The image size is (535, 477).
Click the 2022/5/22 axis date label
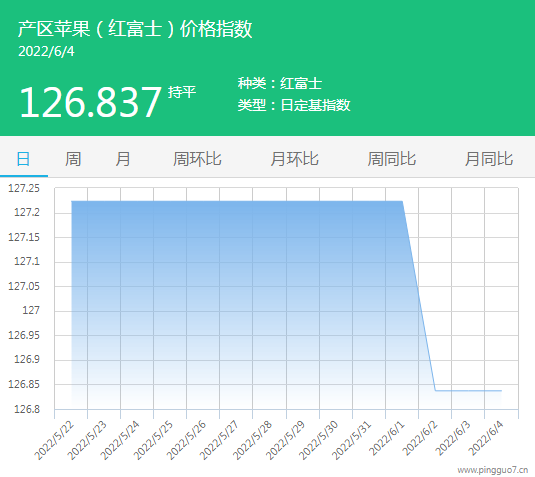tap(54, 440)
